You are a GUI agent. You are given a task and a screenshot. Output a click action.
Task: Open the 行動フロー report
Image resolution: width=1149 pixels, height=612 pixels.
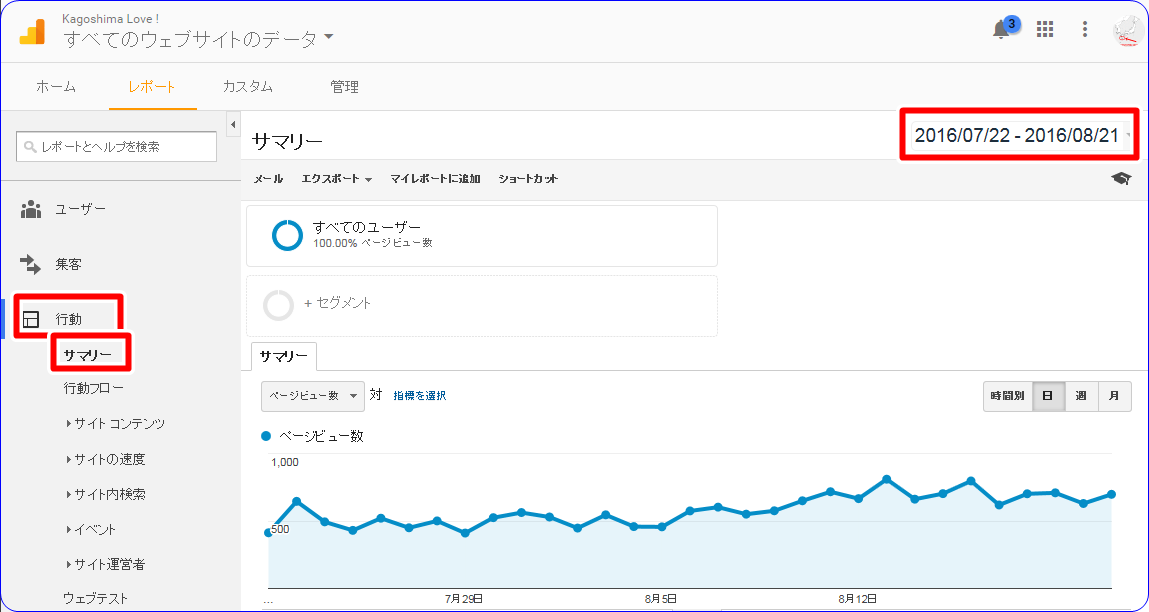coord(94,388)
